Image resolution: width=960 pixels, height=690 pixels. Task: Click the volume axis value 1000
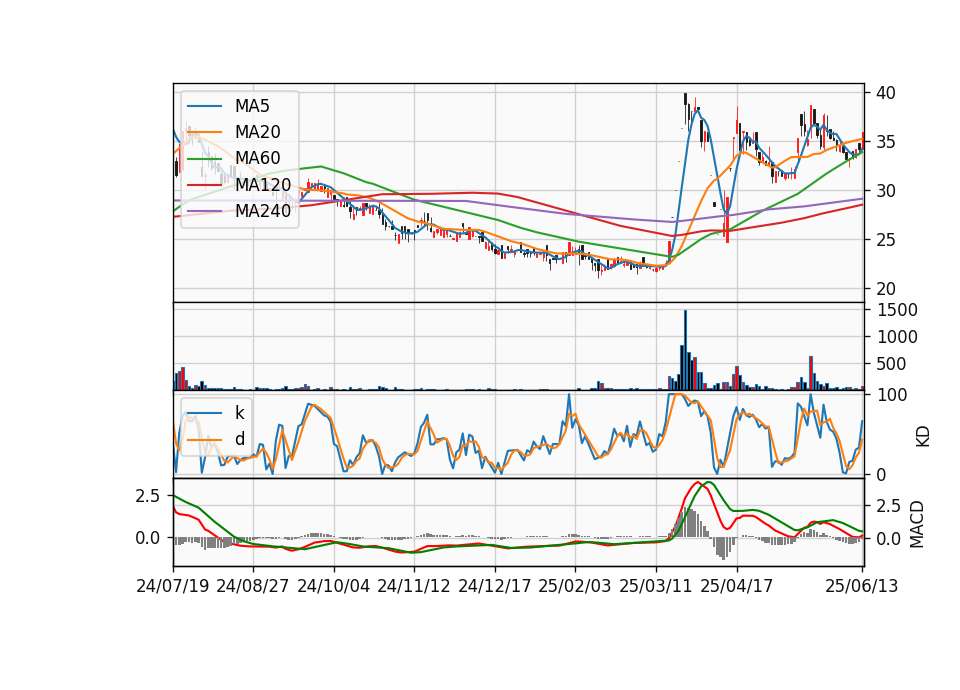tap(897, 337)
